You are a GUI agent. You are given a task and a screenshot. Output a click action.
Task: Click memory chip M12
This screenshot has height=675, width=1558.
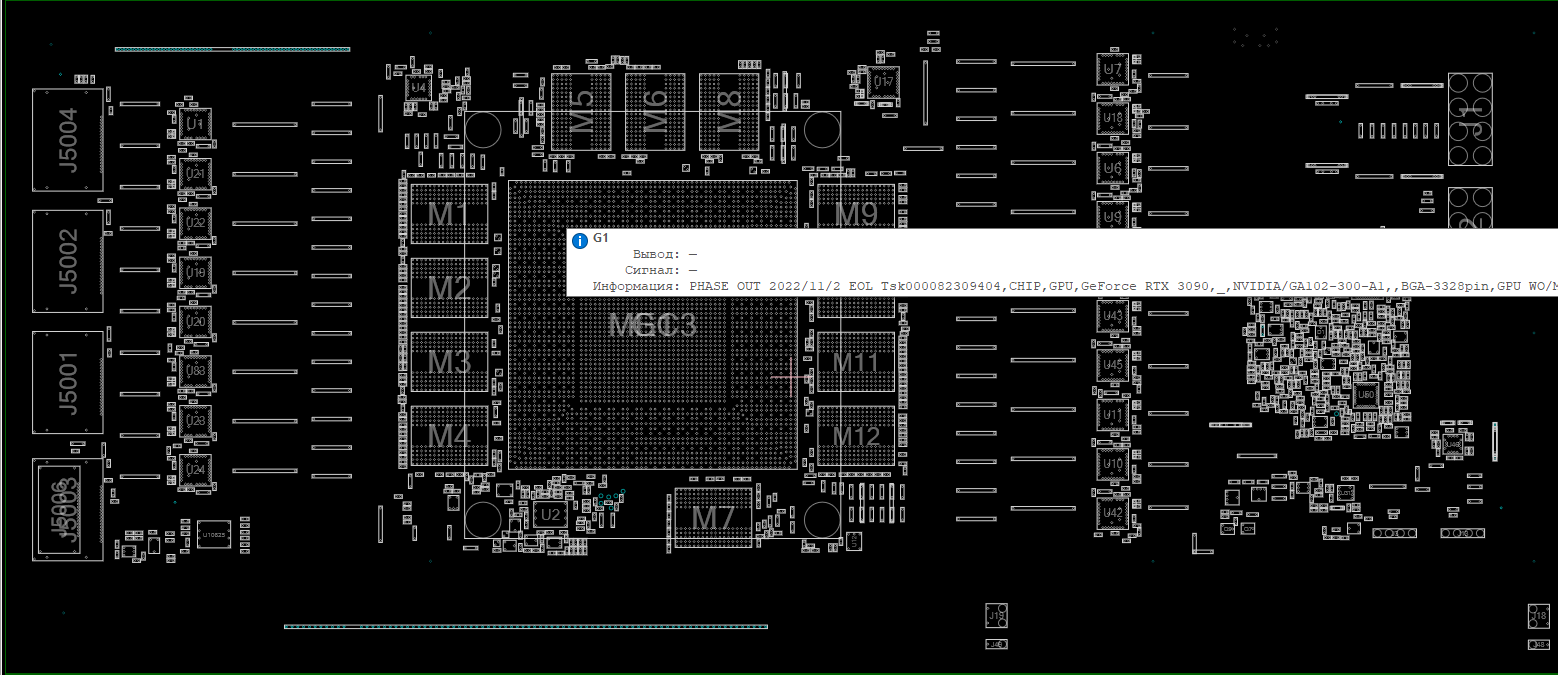click(x=856, y=436)
